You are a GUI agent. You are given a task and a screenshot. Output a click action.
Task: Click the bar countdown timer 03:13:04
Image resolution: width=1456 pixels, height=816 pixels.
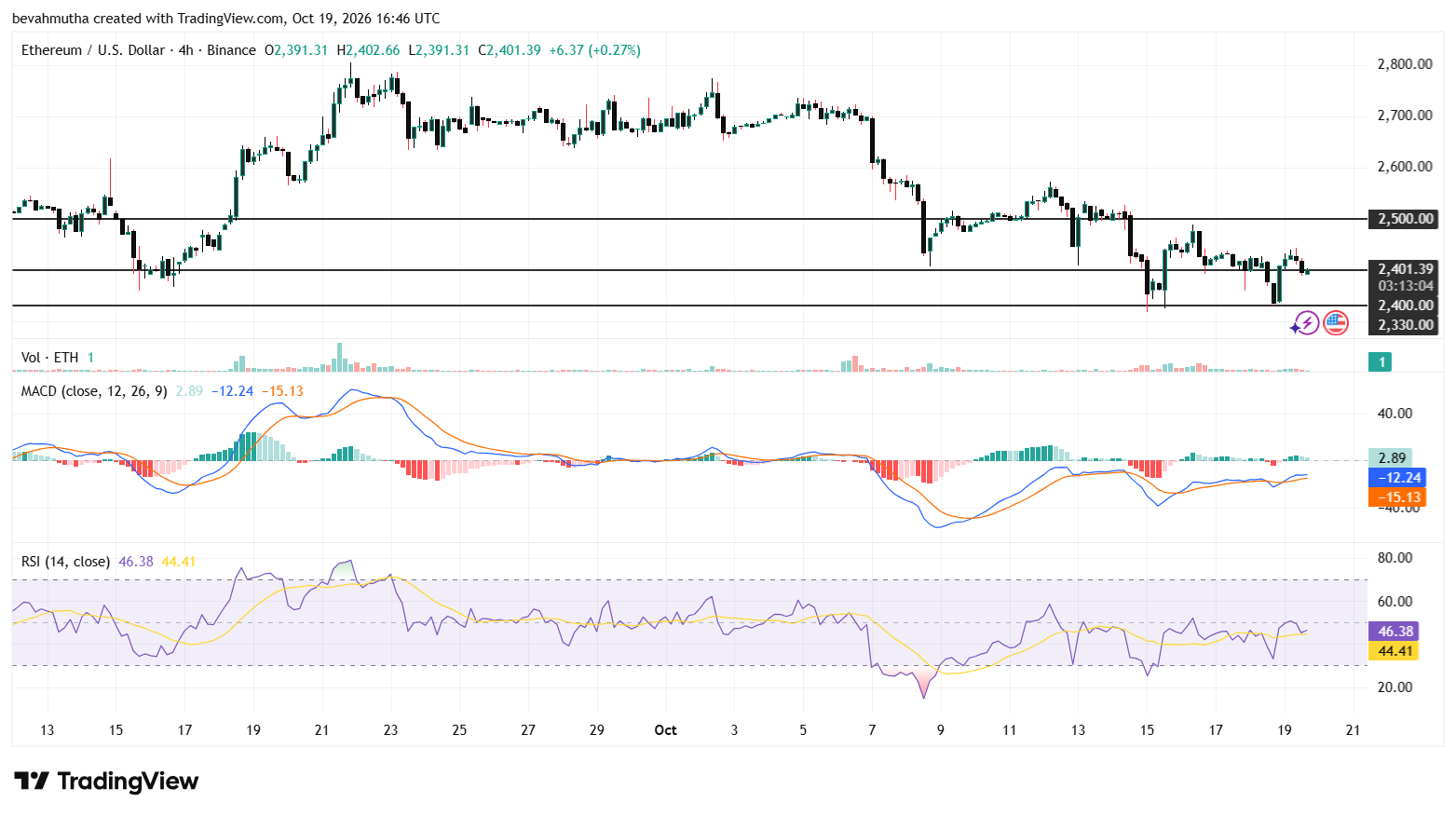[1405, 286]
